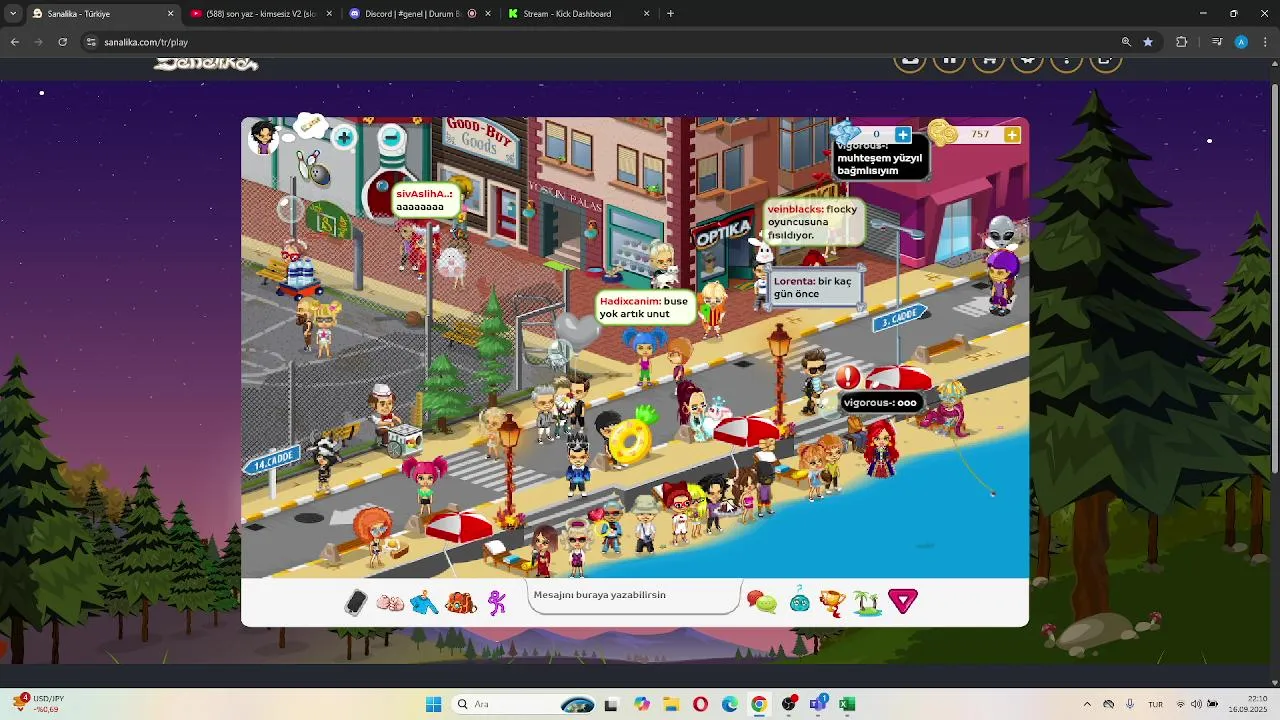
Task: Open a new browser tab
Action: click(x=670, y=14)
